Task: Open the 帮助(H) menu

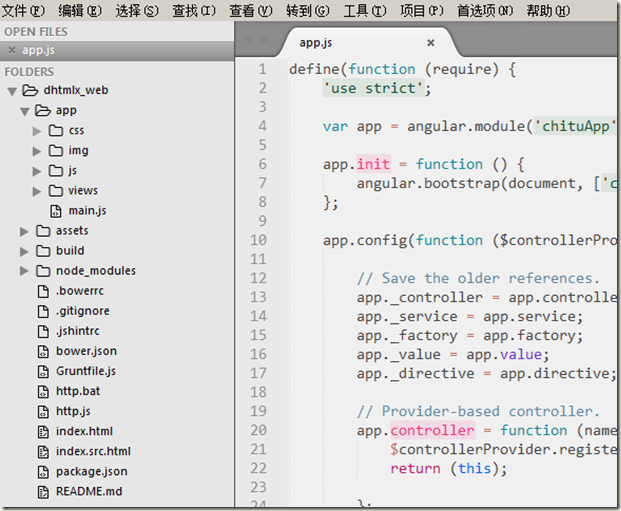Action: coord(549,11)
